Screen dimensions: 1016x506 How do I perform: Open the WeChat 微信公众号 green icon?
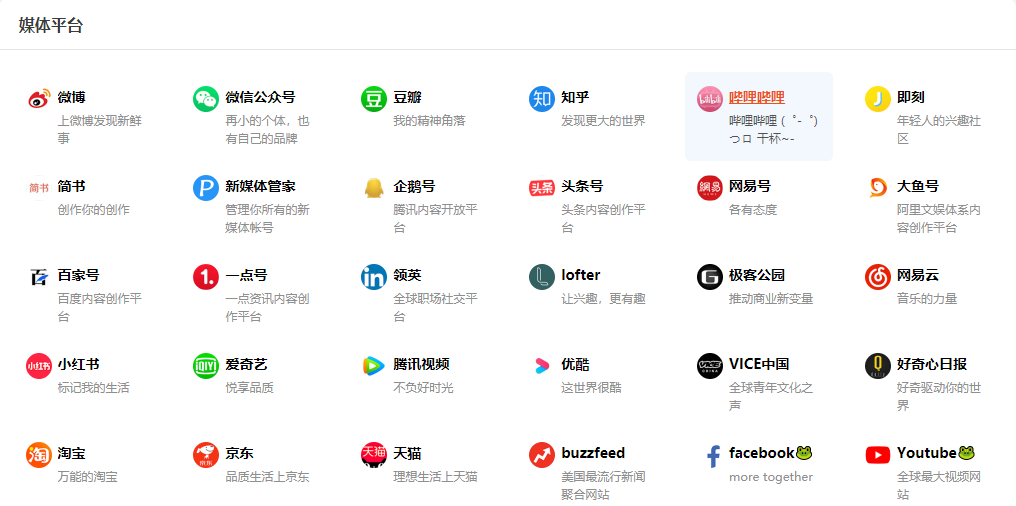(206, 99)
